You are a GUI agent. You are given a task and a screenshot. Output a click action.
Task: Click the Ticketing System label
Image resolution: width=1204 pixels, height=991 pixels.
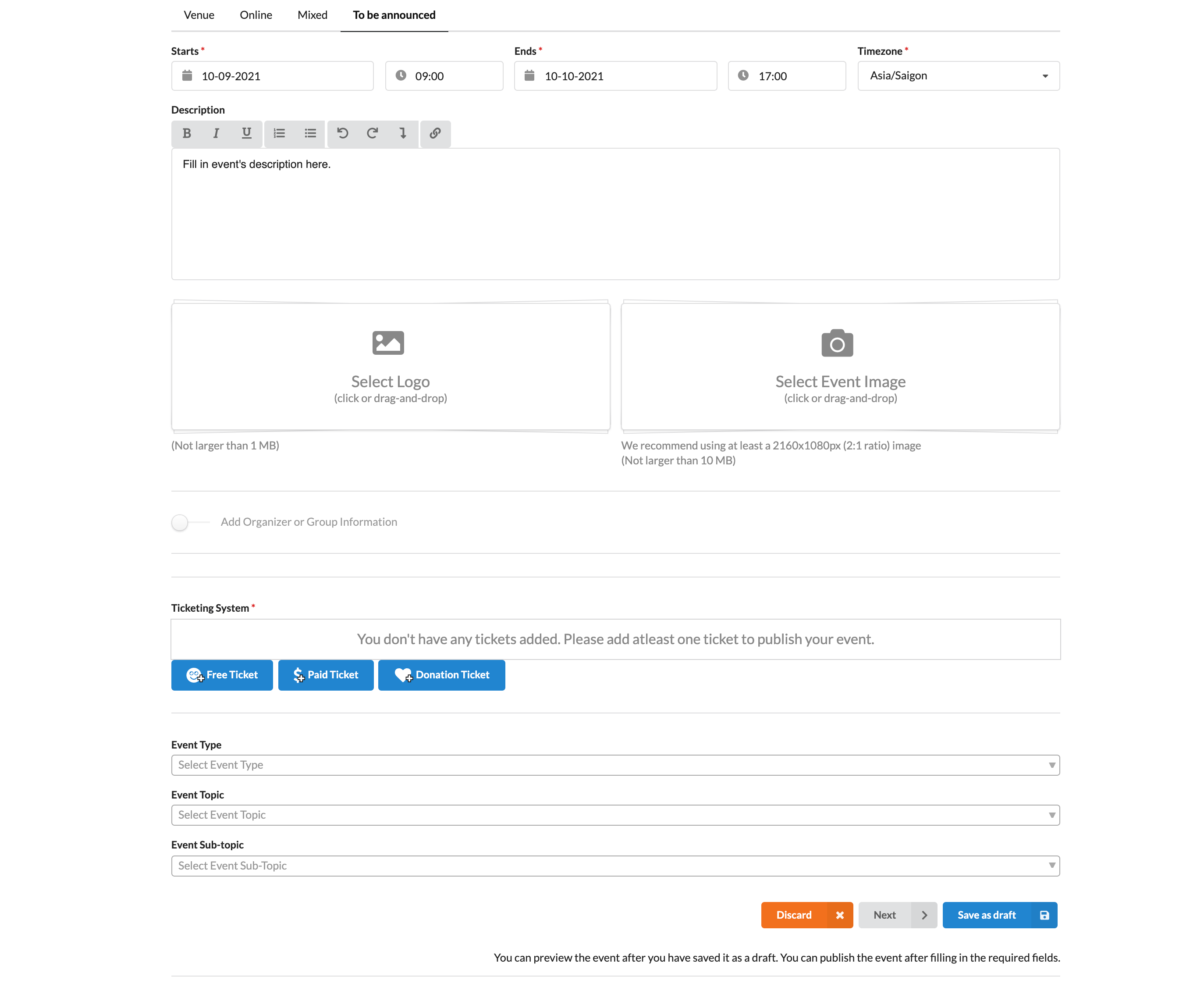tap(210, 609)
